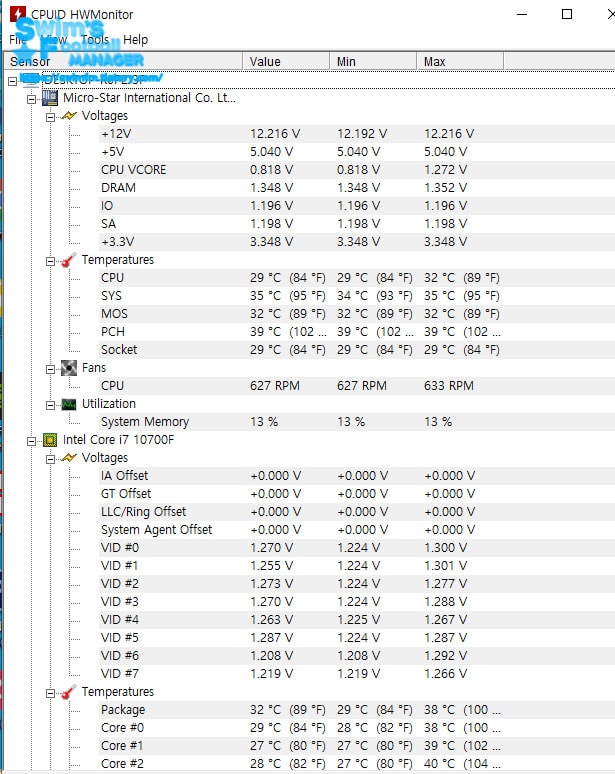Collapse the Fans group
Image resolution: width=615 pixels, height=774 pixels.
coord(50,369)
